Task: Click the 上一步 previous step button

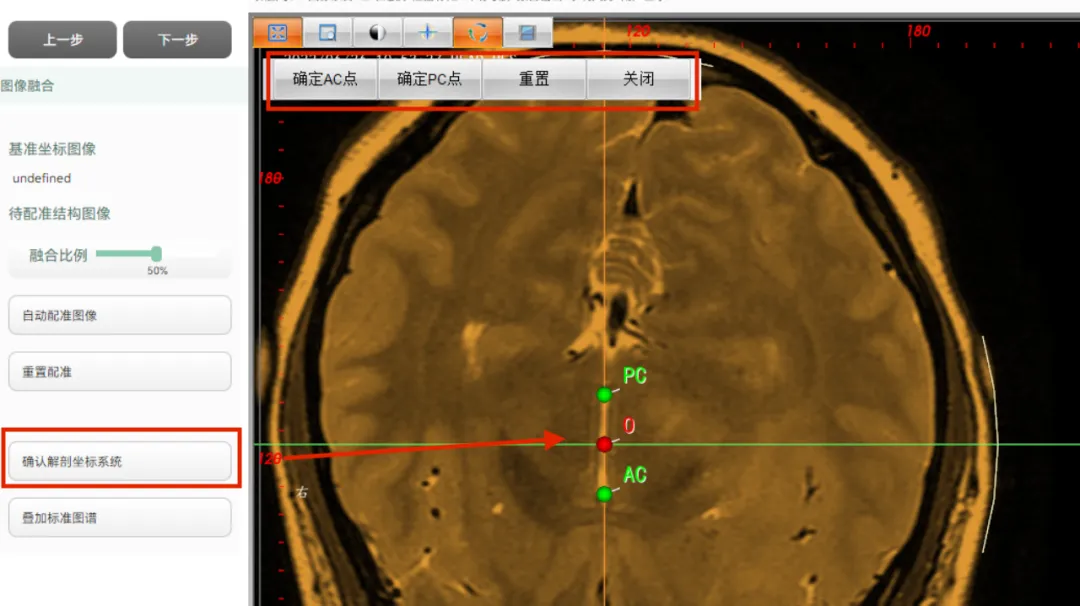Action: coord(63,40)
